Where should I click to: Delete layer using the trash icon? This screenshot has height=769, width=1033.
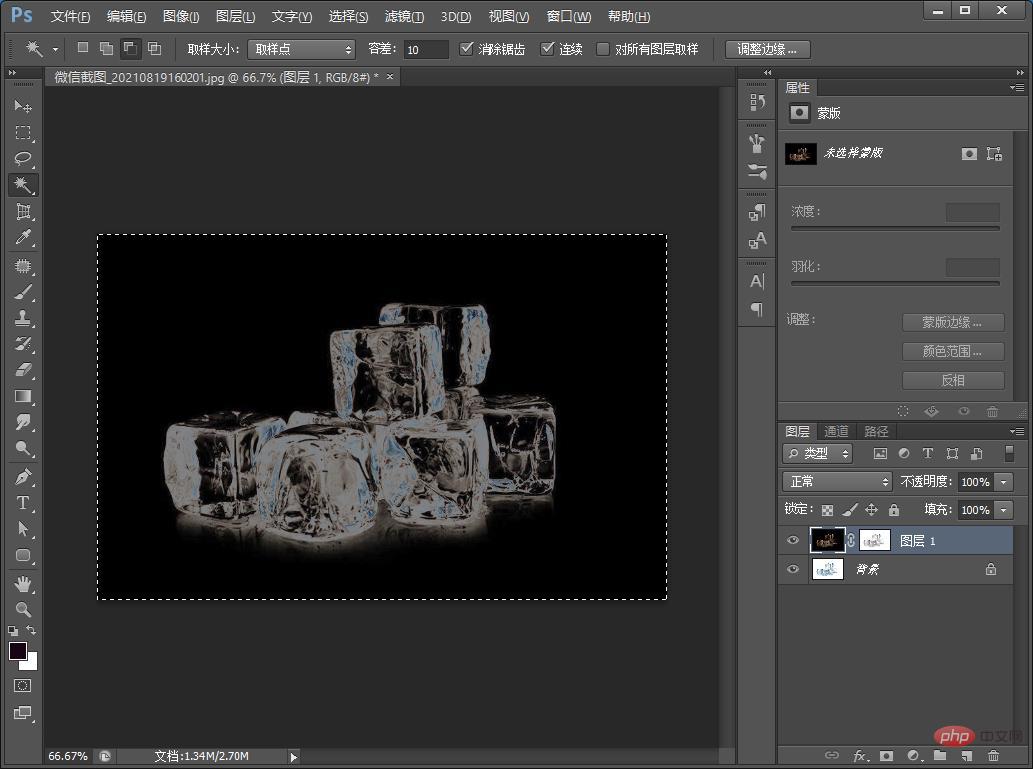[993, 756]
